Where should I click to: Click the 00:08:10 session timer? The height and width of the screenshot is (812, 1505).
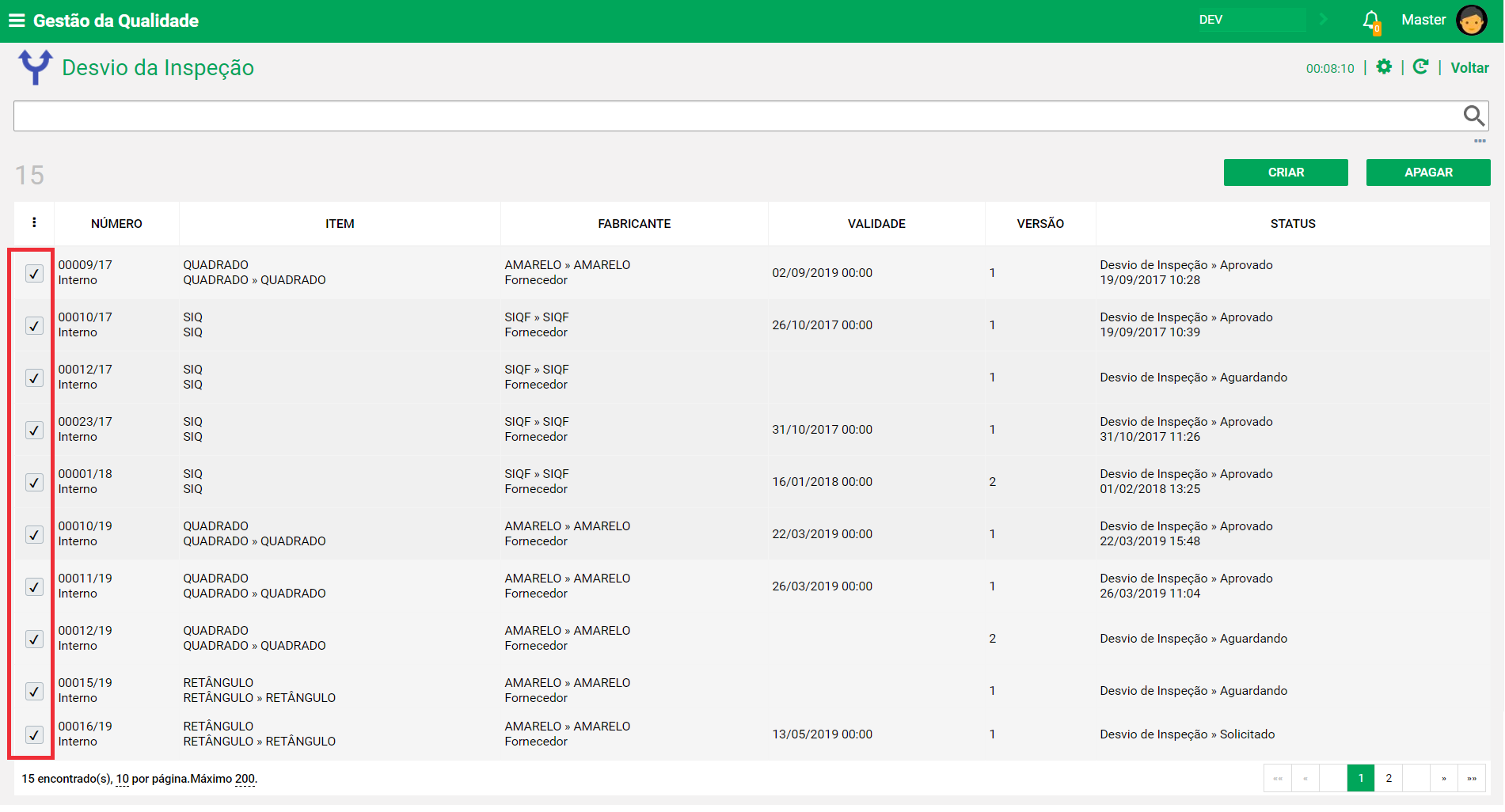[1330, 69]
